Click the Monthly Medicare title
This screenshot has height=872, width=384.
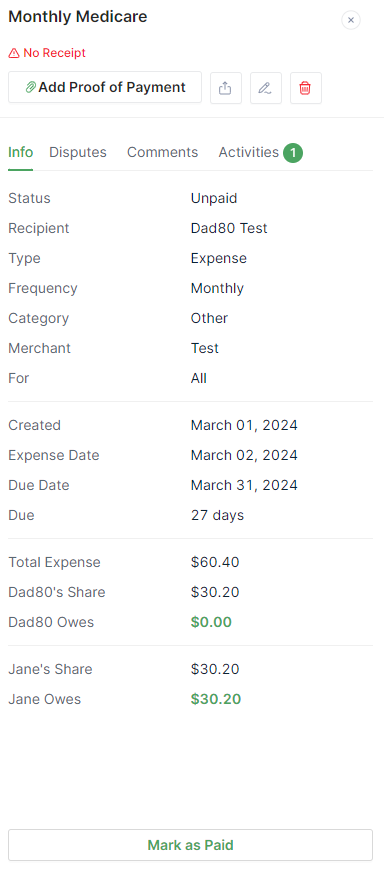[x=78, y=17]
